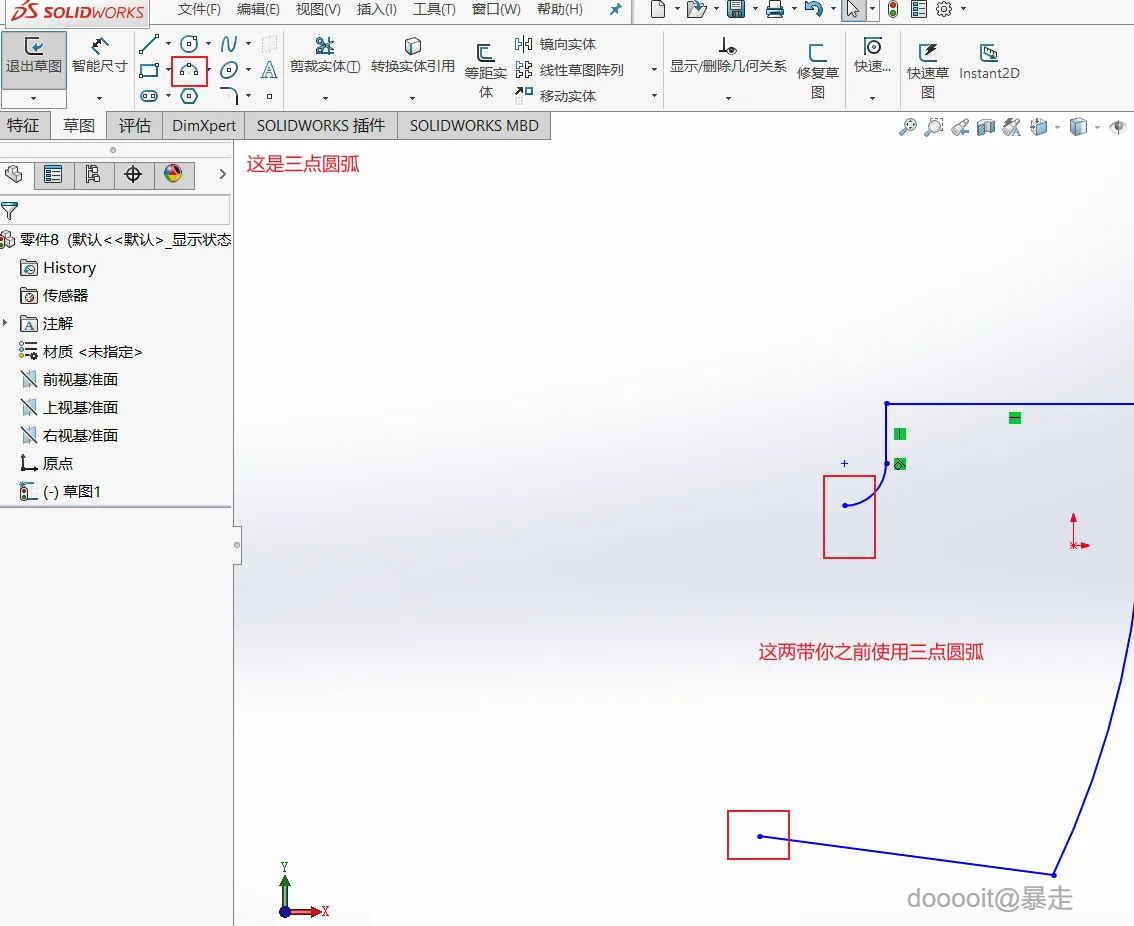Switch to the 特征 tab
Screen dimensions: 1134x926
pos(24,125)
